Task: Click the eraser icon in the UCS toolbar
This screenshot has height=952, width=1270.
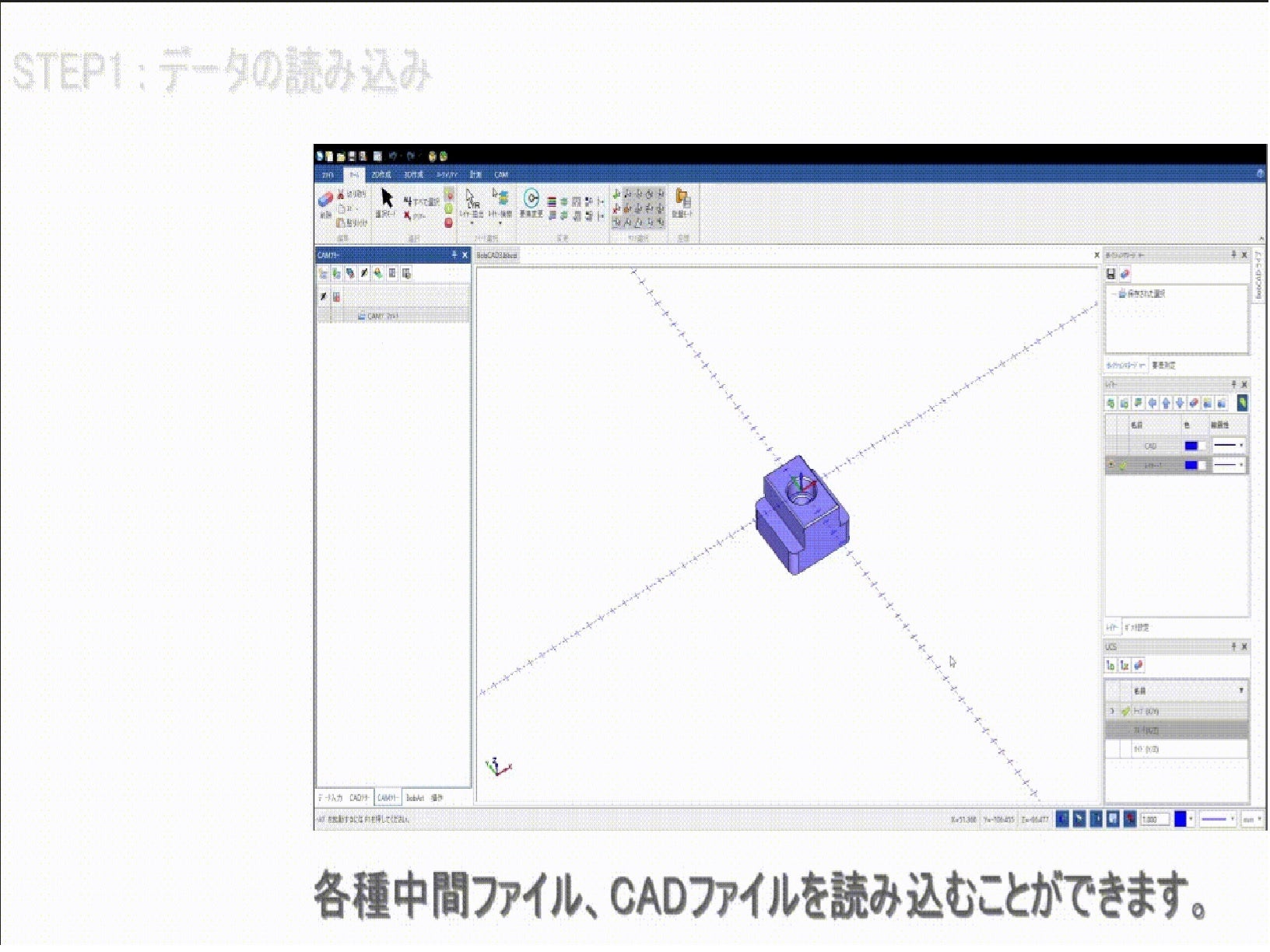Action: tap(1138, 666)
